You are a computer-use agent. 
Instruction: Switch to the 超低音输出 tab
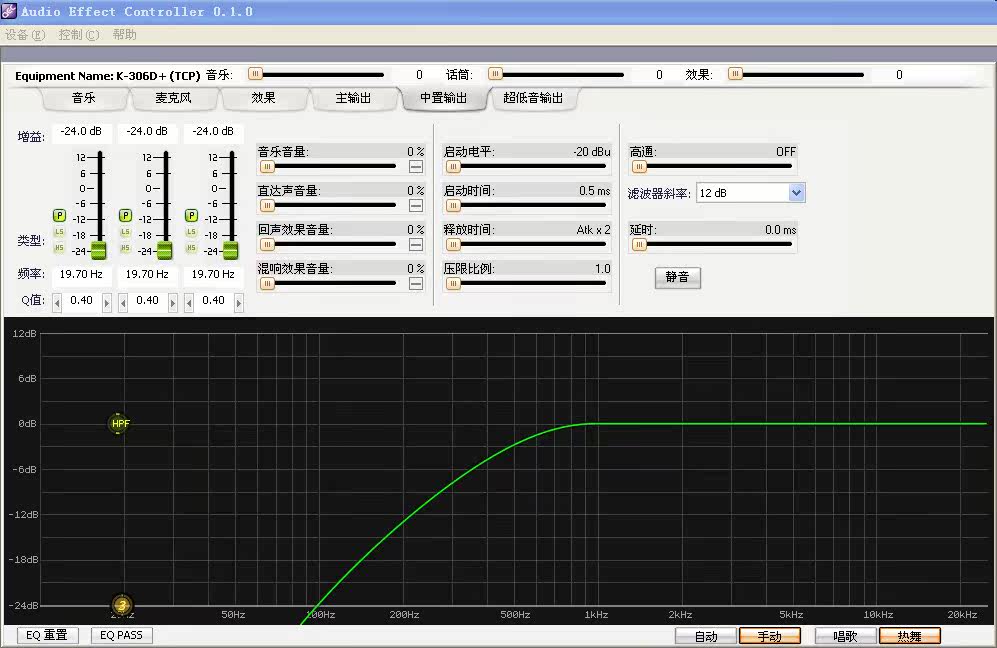533,98
